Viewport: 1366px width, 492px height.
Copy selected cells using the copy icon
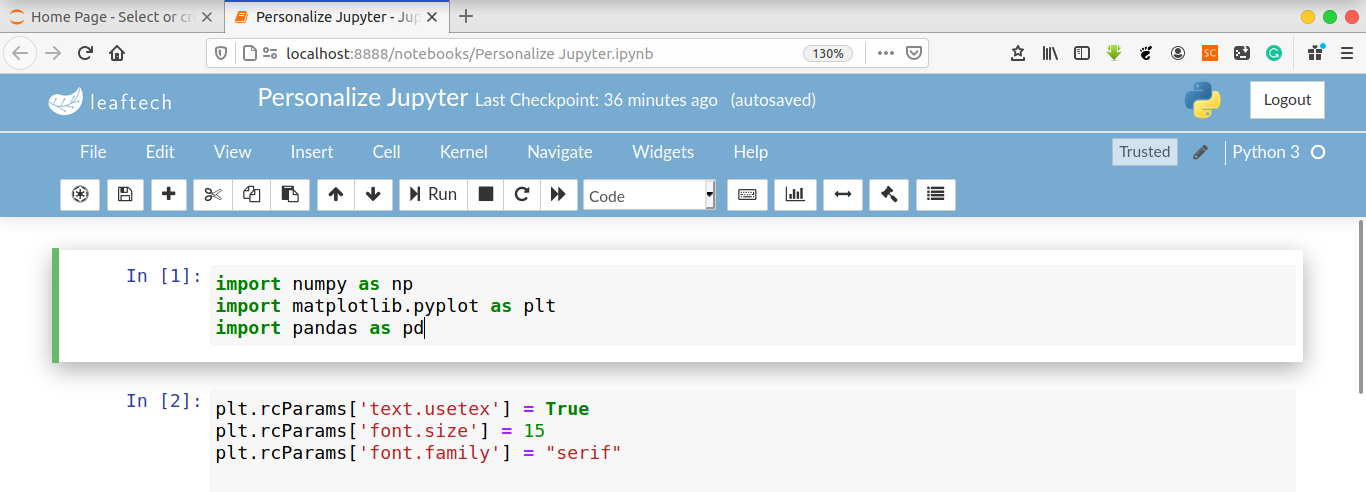pos(251,195)
